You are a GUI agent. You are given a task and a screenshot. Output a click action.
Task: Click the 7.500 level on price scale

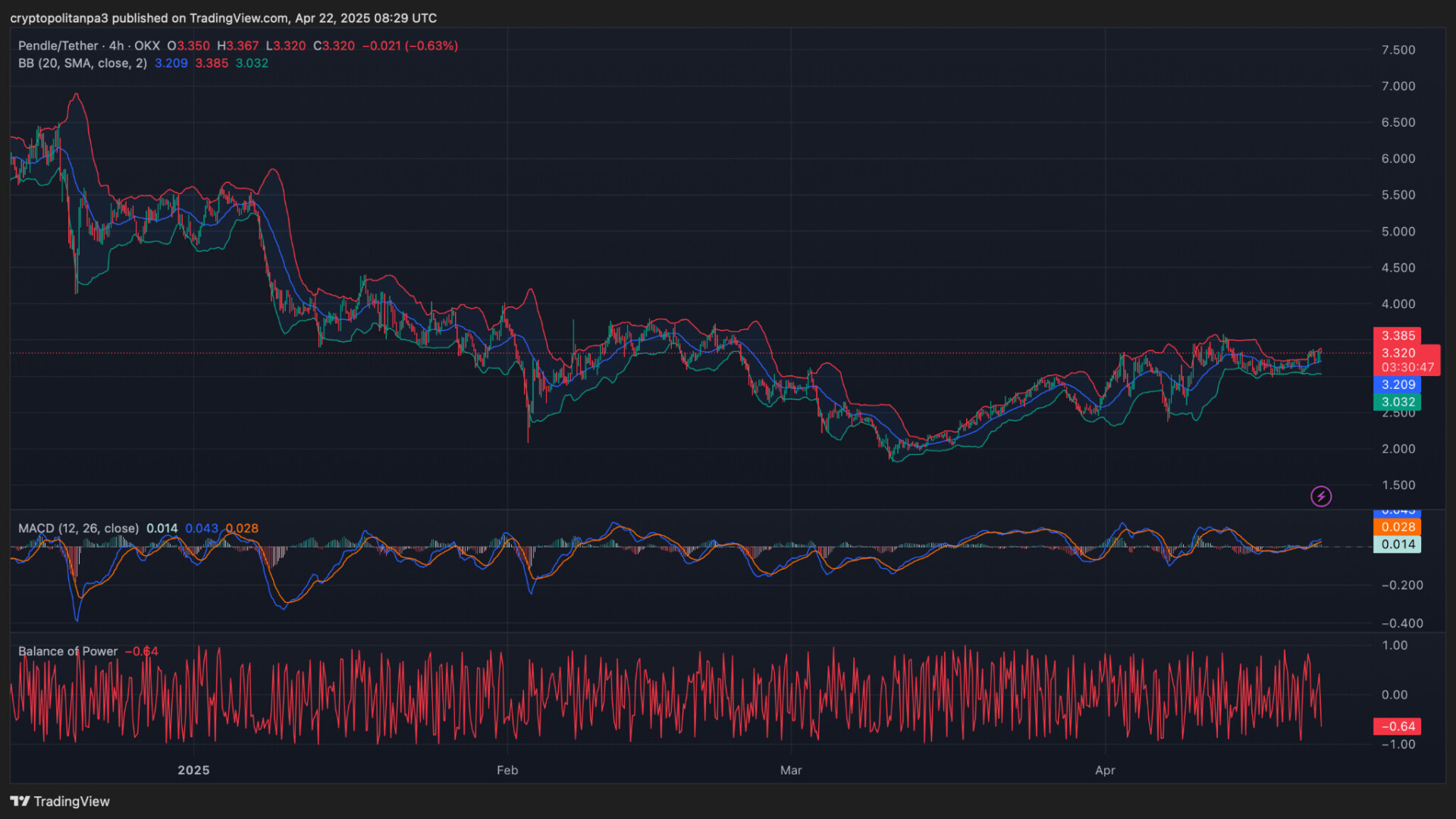tap(1398, 50)
